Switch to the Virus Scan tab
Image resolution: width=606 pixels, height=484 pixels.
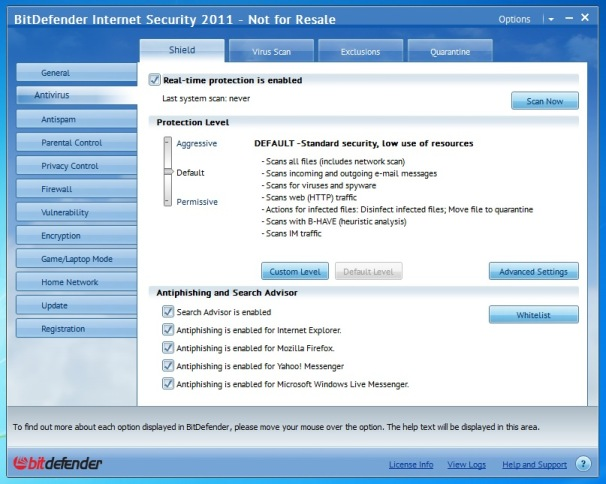272,51
